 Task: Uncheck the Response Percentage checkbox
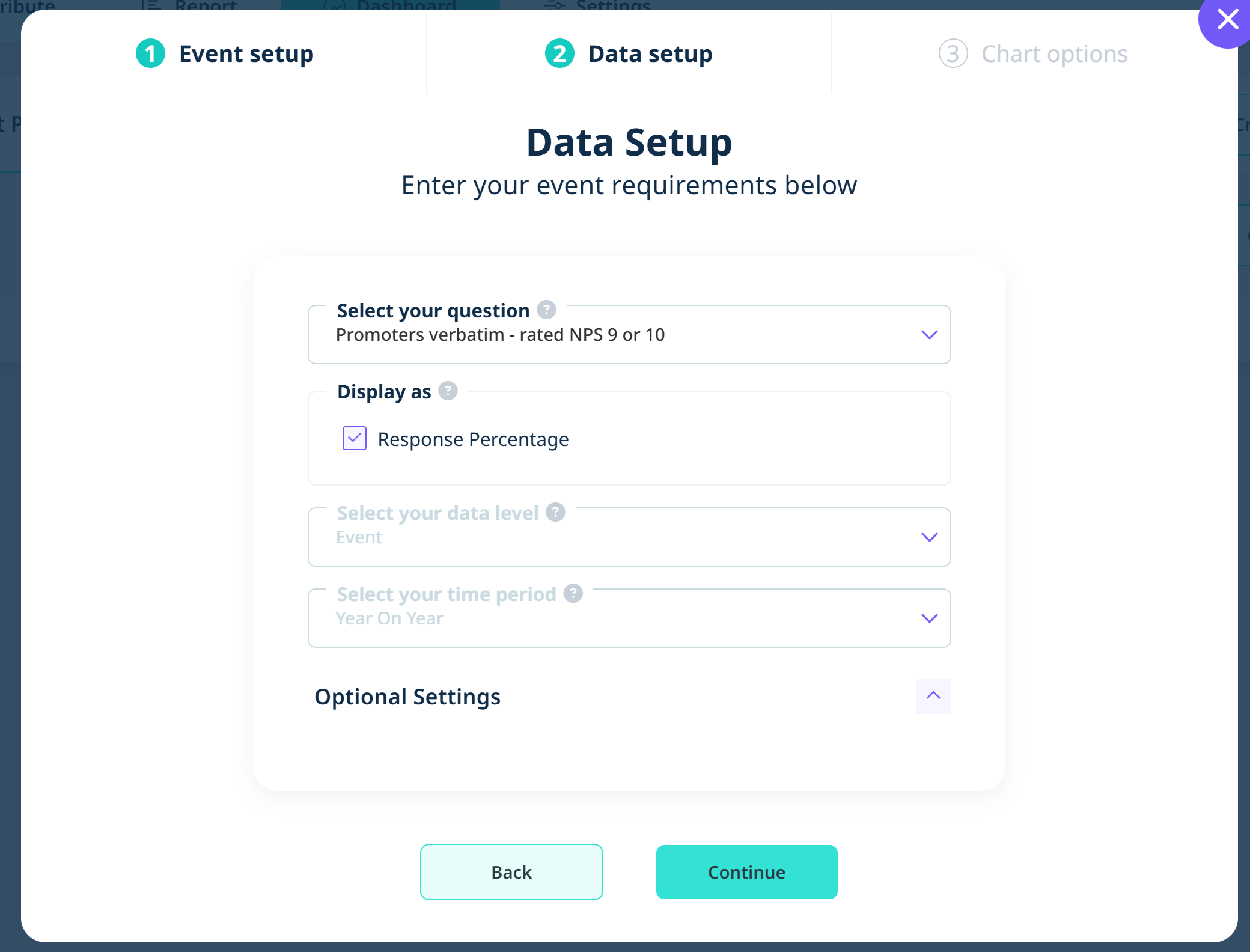(x=355, y=439)
